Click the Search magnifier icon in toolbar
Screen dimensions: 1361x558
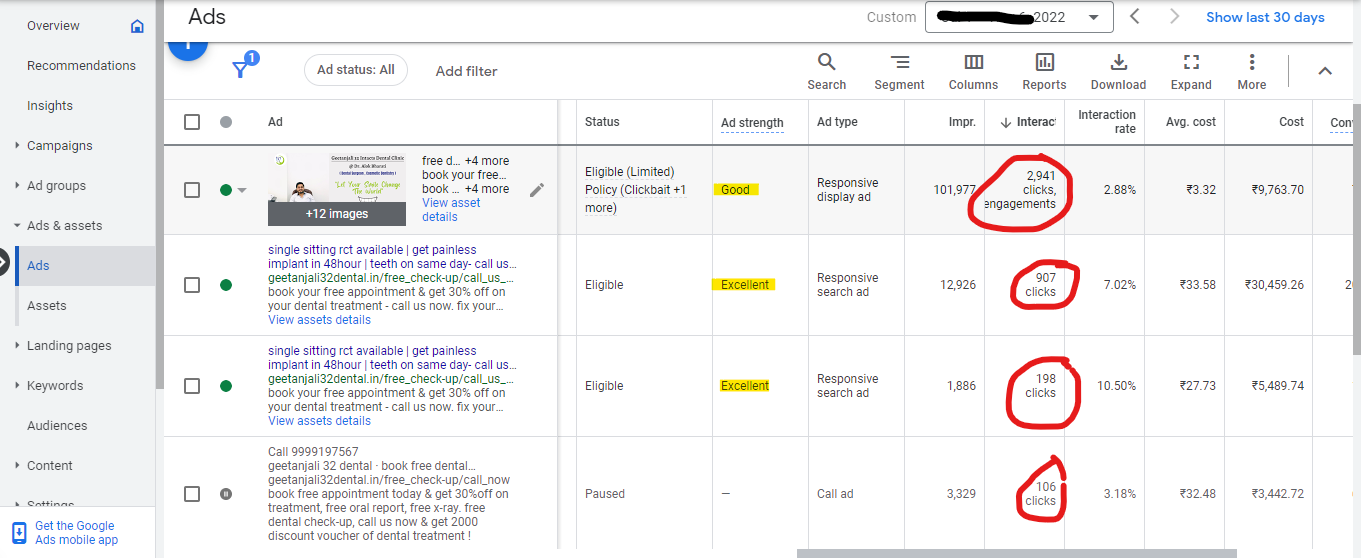tap(826, 62)
